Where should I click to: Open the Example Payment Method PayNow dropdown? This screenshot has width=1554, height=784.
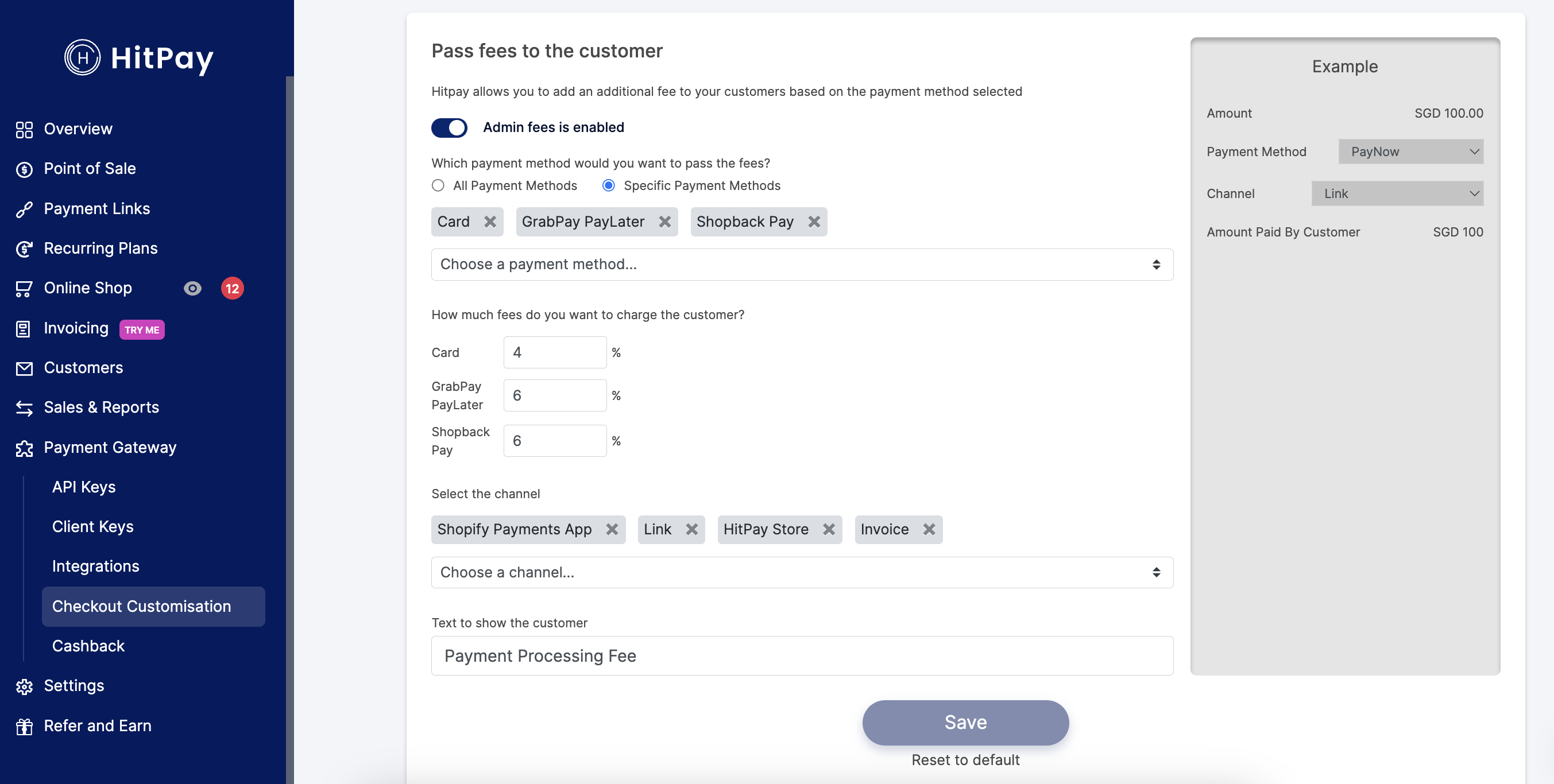[1410, 152]
